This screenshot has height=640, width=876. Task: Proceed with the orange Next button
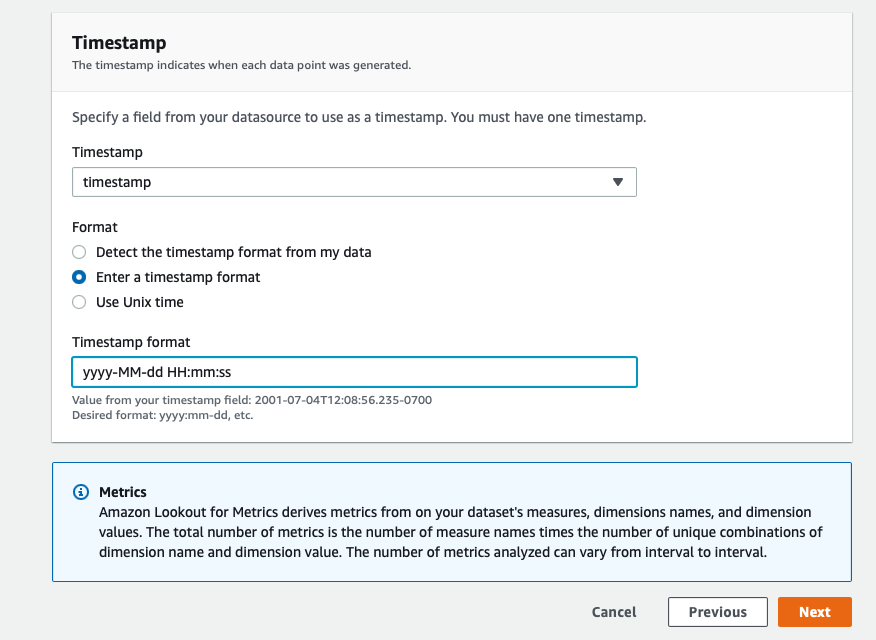point(815,612)
